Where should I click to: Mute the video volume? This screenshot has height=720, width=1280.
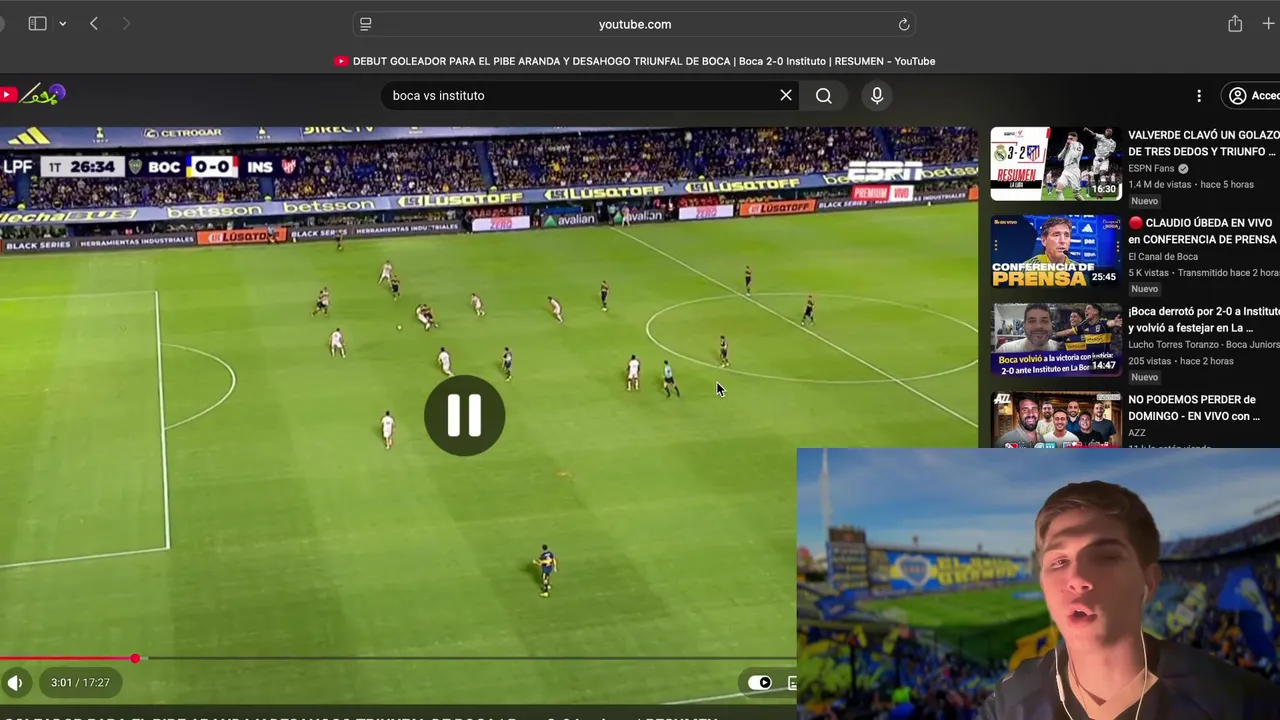(15, 683)
